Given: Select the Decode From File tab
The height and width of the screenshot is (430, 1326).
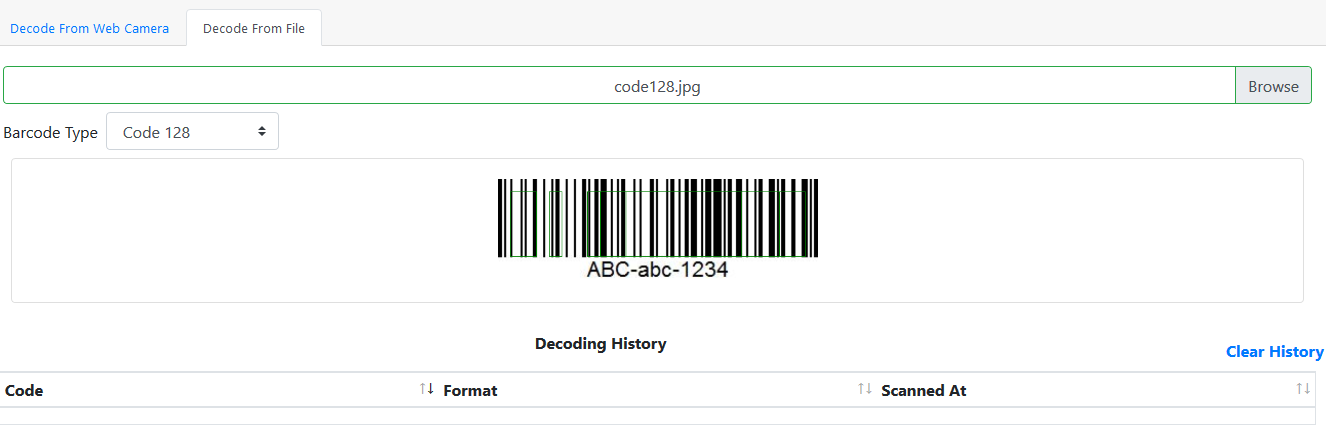Looking at the screenshot, I should 254,28.
